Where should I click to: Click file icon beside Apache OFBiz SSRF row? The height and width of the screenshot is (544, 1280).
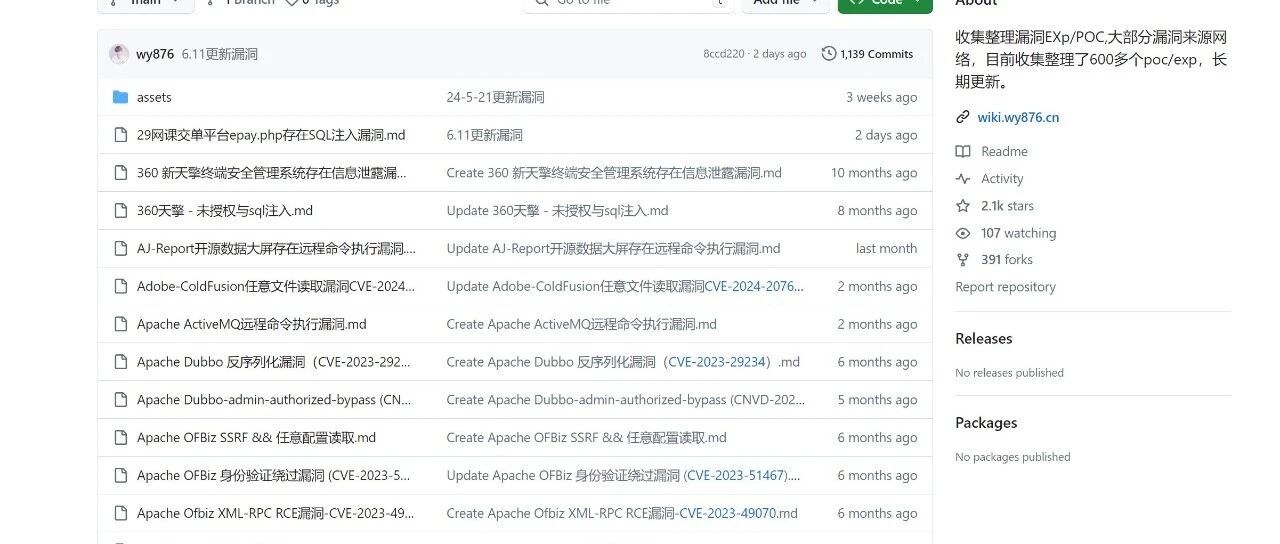point(121,438)
